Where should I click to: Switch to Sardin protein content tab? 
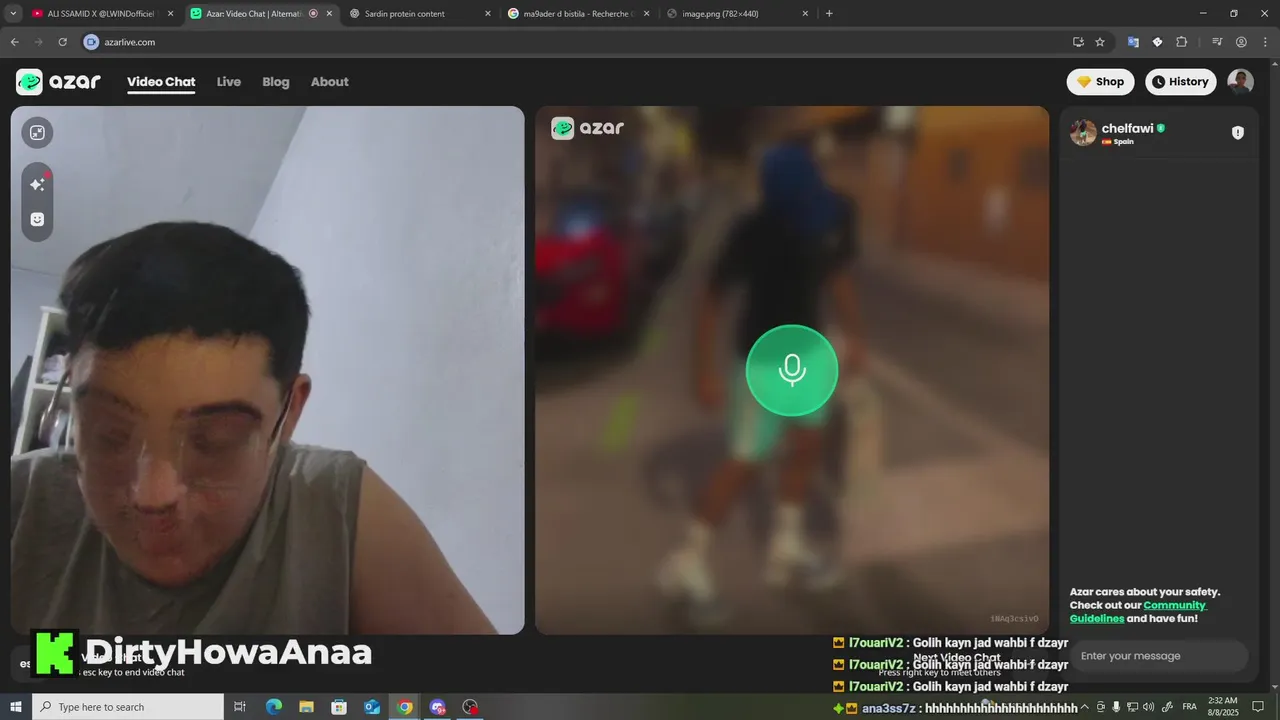coord(420,14)
